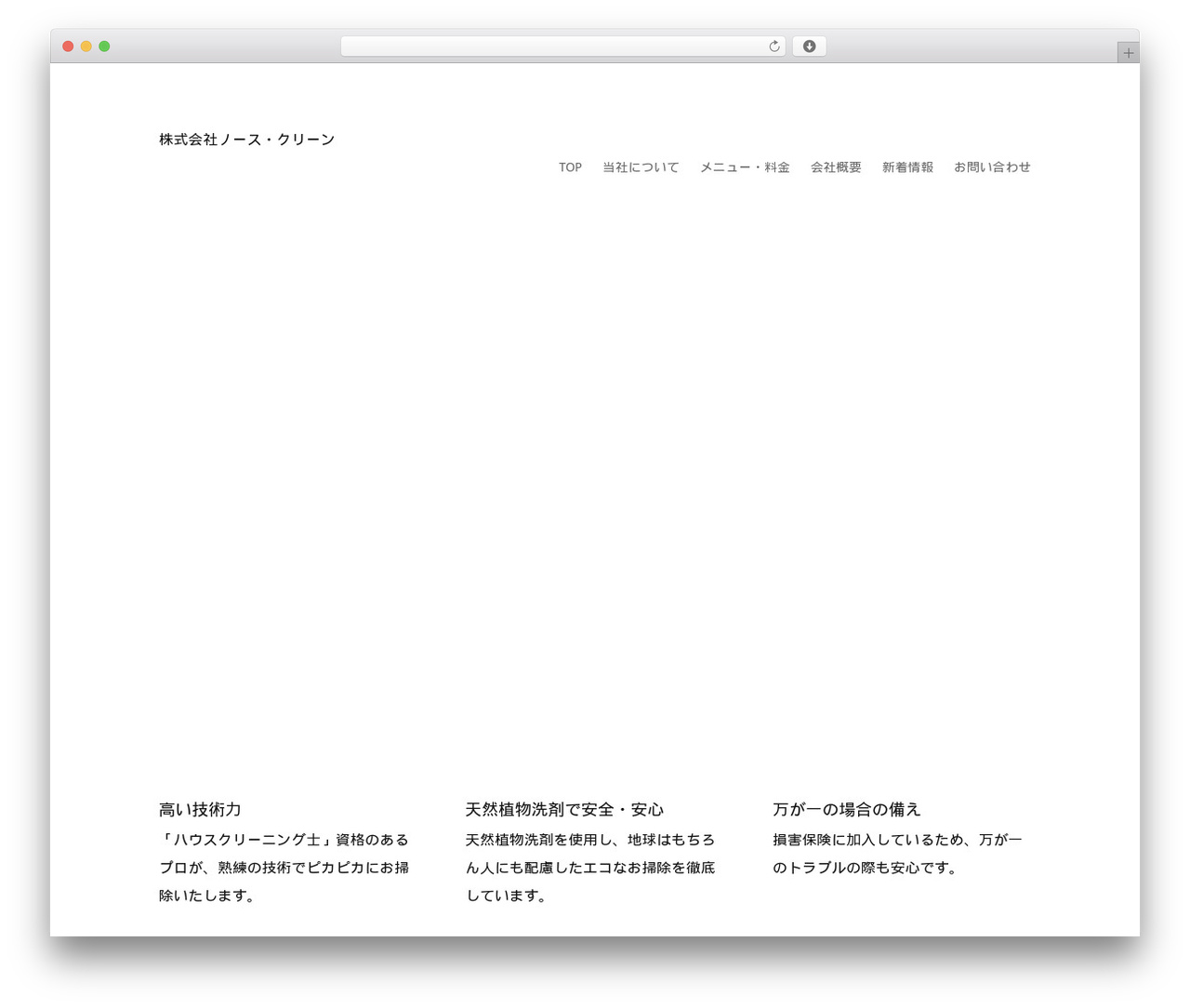Focus the browser address bar
Screen dimensions: 1190x1008
[562, 46]
